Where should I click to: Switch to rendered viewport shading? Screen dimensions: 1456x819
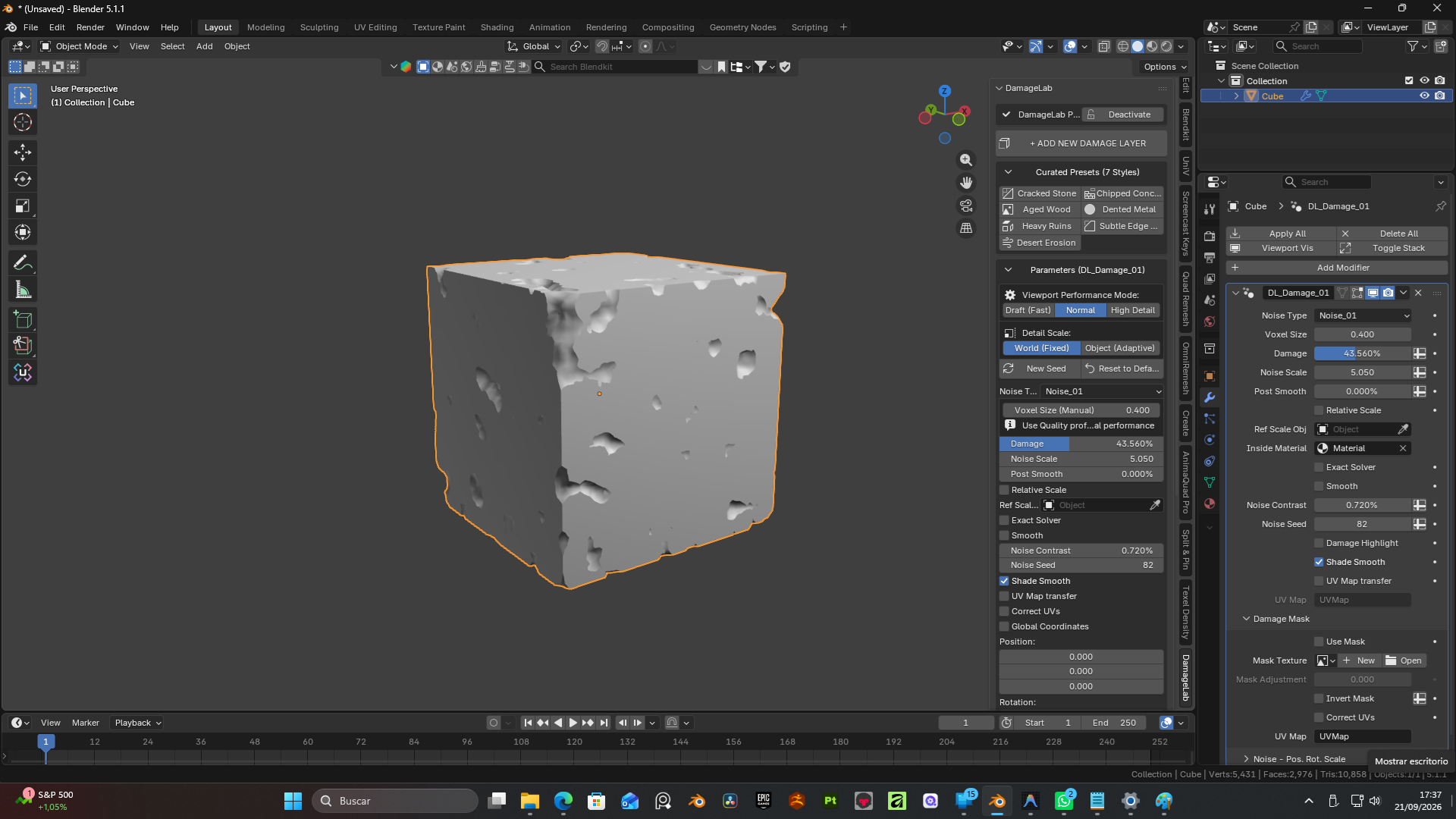(x=1166, y=46)
